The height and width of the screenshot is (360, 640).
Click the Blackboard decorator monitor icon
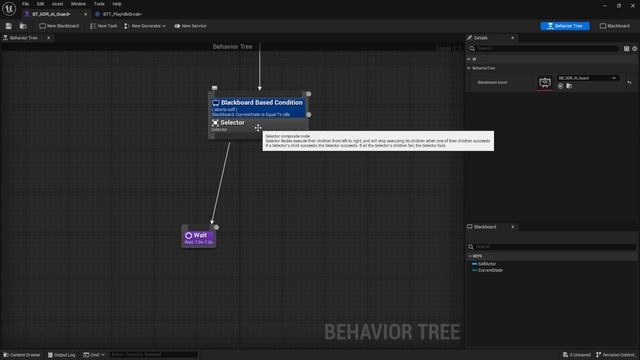coord(216,103)
